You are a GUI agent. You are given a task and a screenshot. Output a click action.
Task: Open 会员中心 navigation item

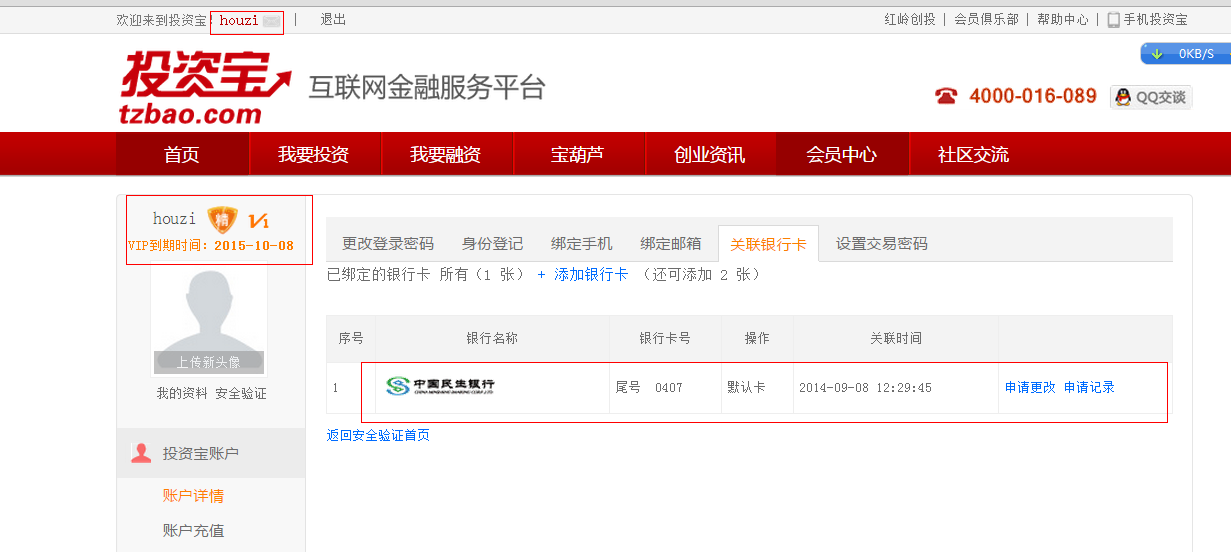point(842,154)
